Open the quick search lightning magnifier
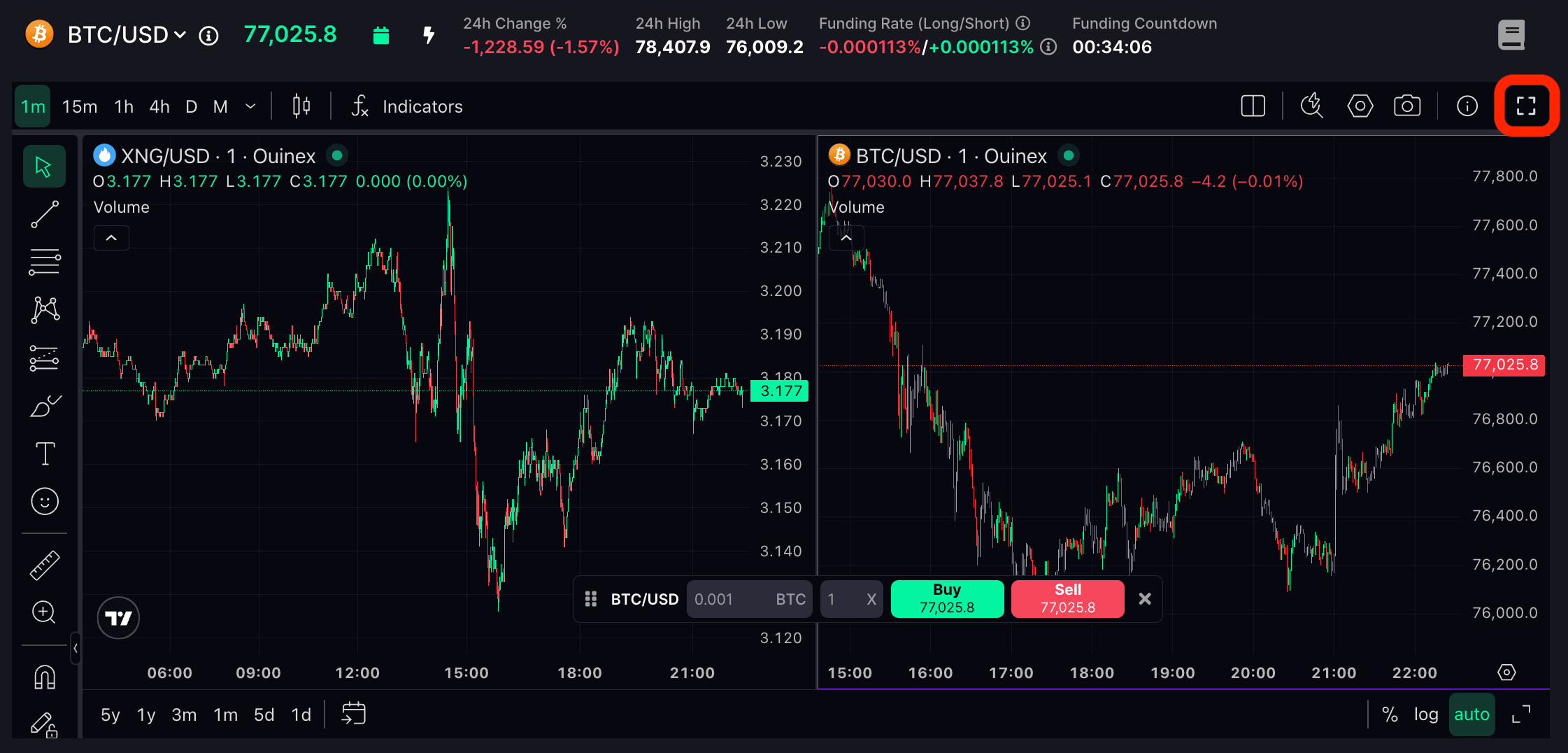The width and height of the screenshot is (1568, 753). pos(1312,106)
